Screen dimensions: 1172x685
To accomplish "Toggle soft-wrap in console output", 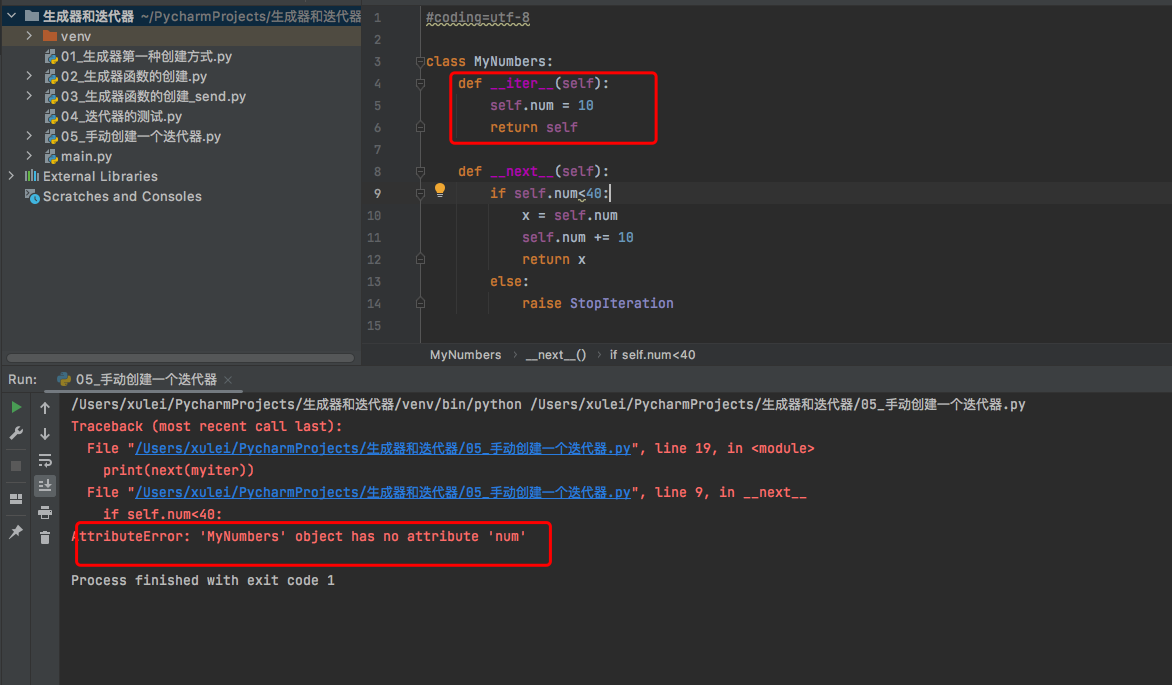I will pos(45,460).
